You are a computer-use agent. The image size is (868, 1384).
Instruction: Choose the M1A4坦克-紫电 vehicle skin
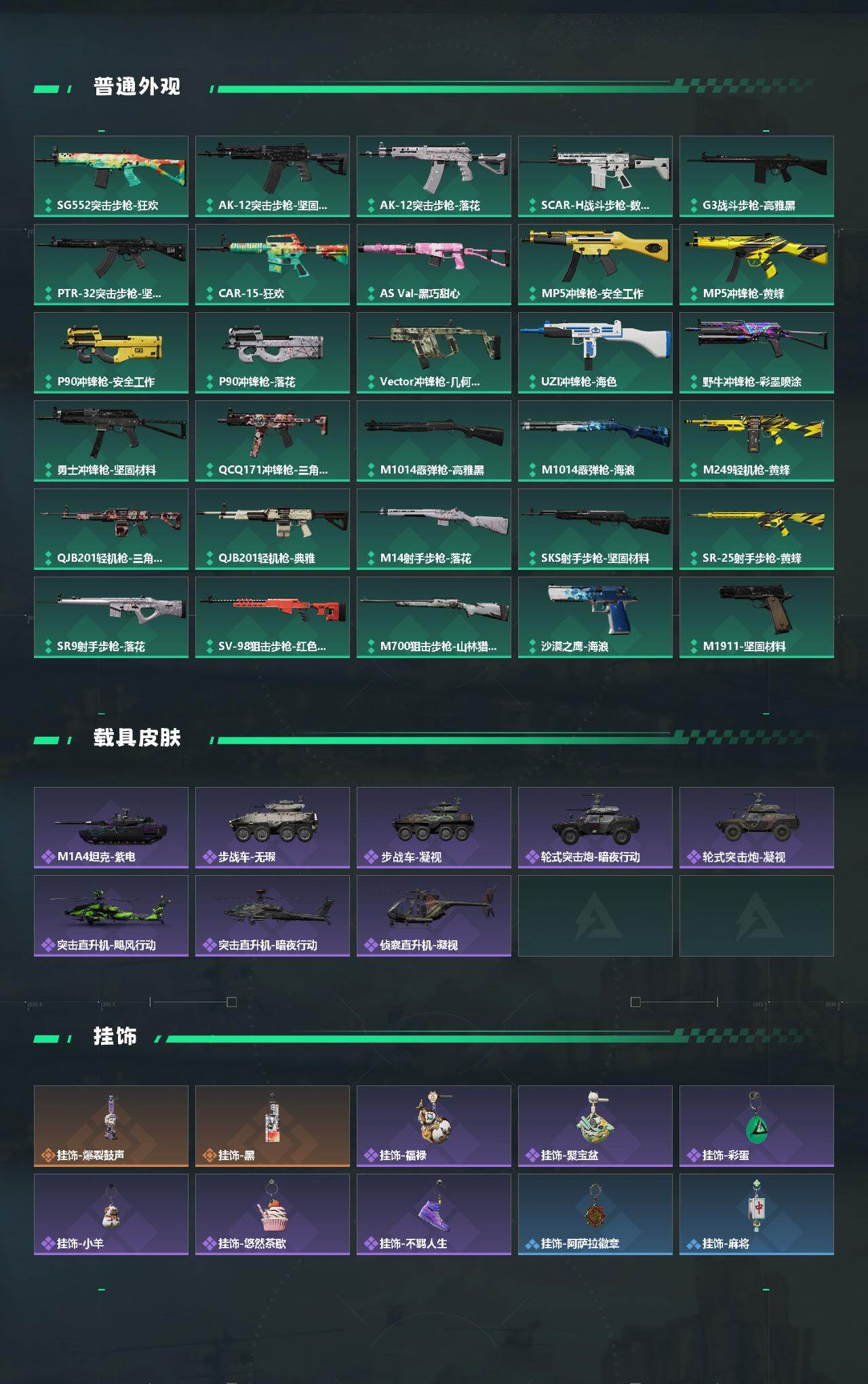(x=111, y=828)
